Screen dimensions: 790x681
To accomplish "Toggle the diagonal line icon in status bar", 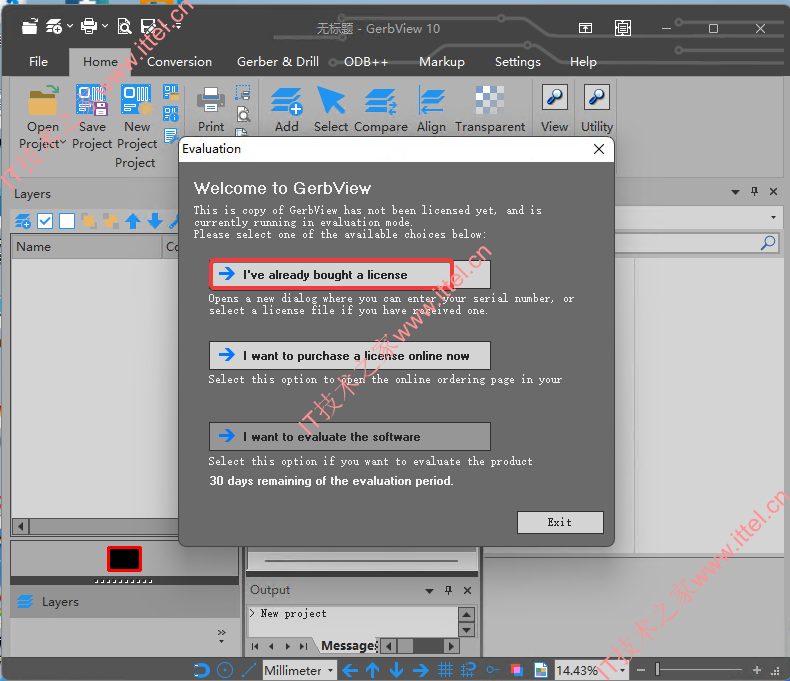I will coord(248,670).
